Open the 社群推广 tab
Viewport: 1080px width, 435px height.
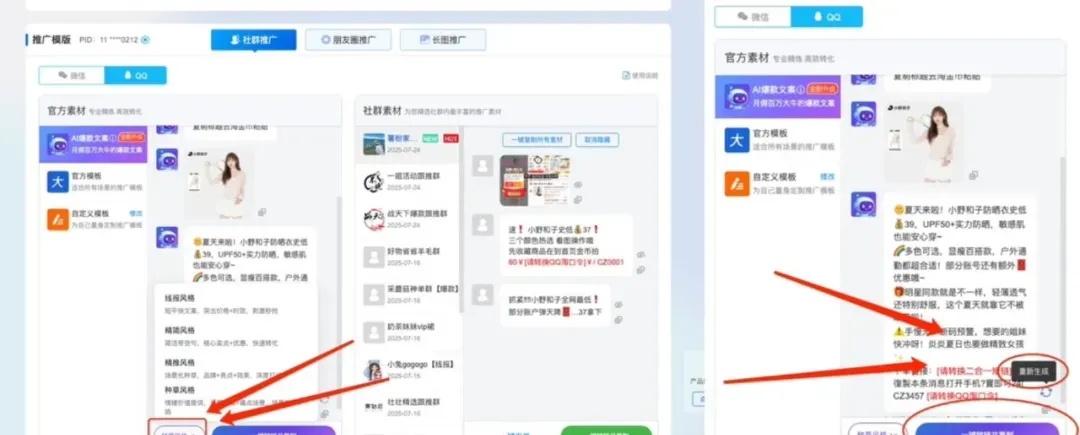pyautogui.click(x=253, y=40)
